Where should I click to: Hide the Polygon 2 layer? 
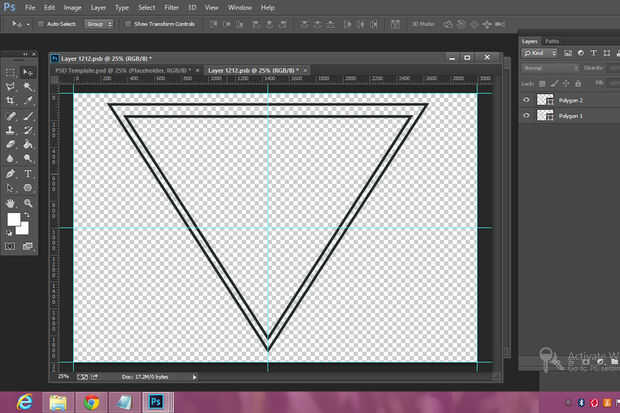pos(526,100)
